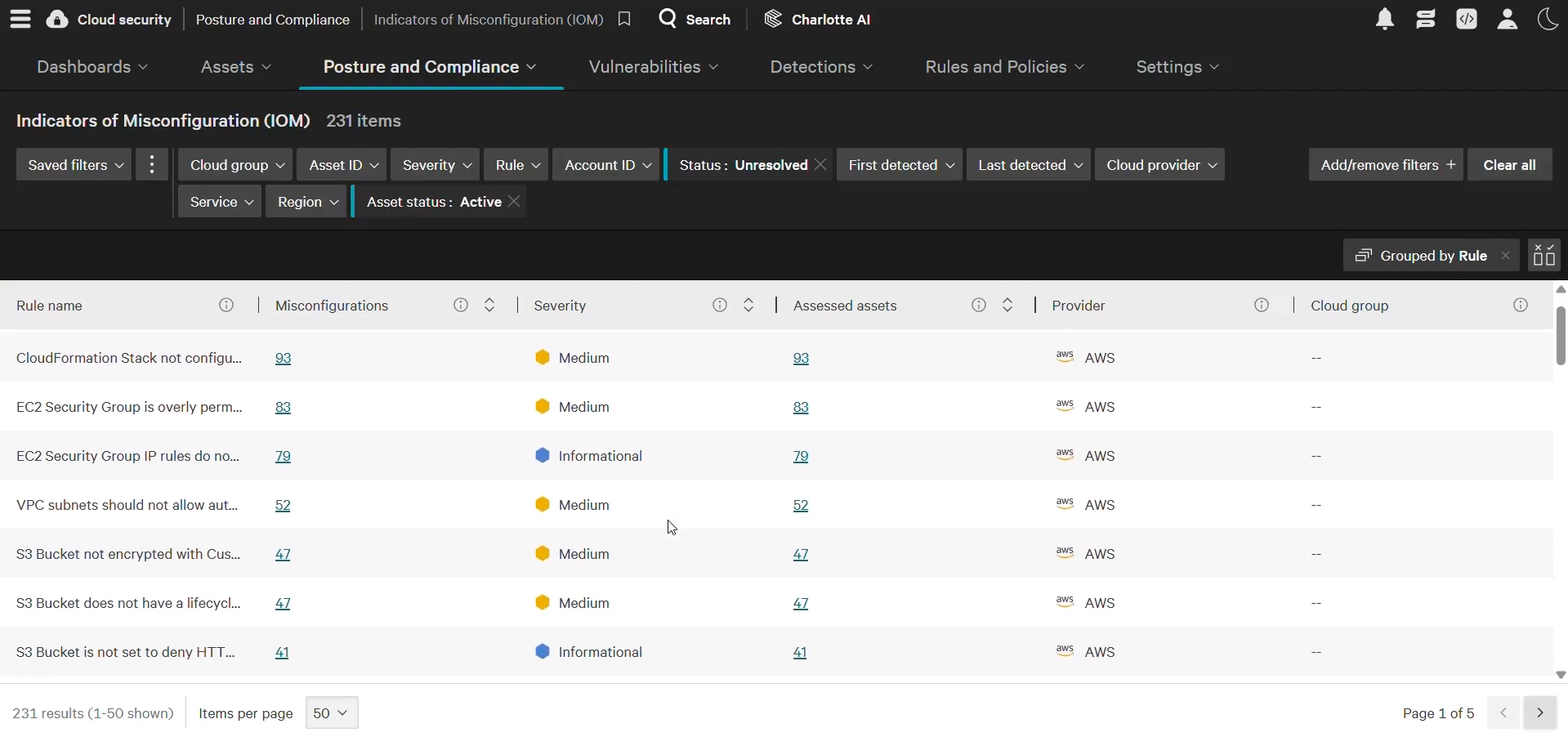Show info for Rule name column

(226, 306)
